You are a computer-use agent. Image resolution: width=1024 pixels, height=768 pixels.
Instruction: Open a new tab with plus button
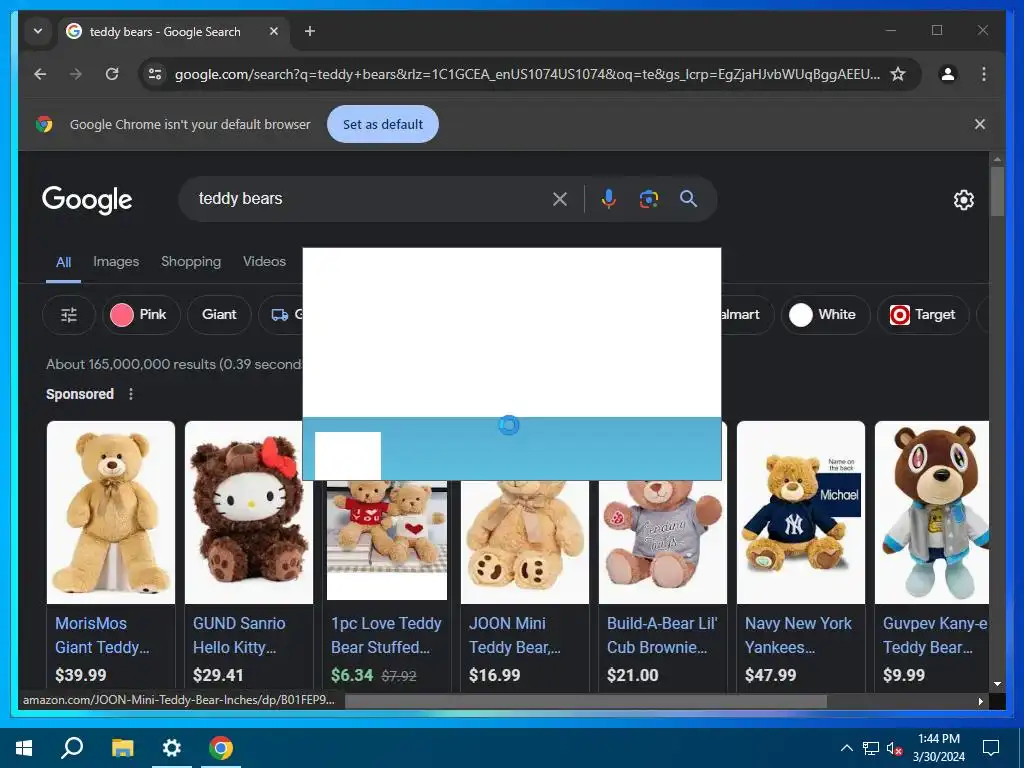tap(310, 31)
